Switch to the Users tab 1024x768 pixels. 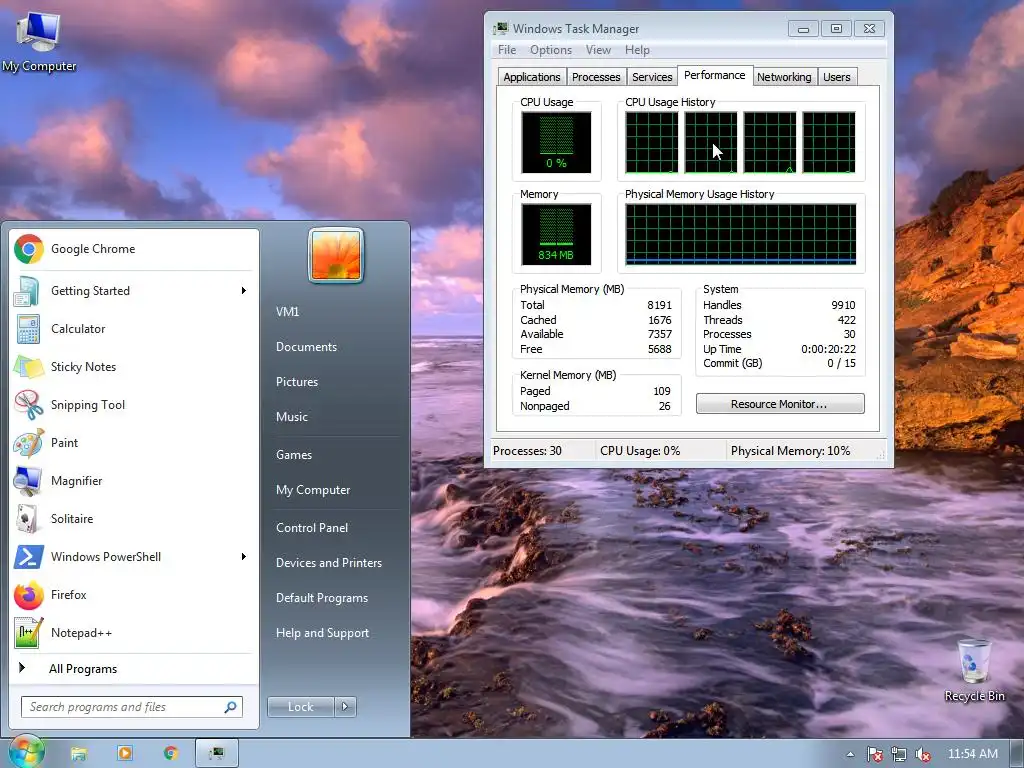tap(837, 77)
